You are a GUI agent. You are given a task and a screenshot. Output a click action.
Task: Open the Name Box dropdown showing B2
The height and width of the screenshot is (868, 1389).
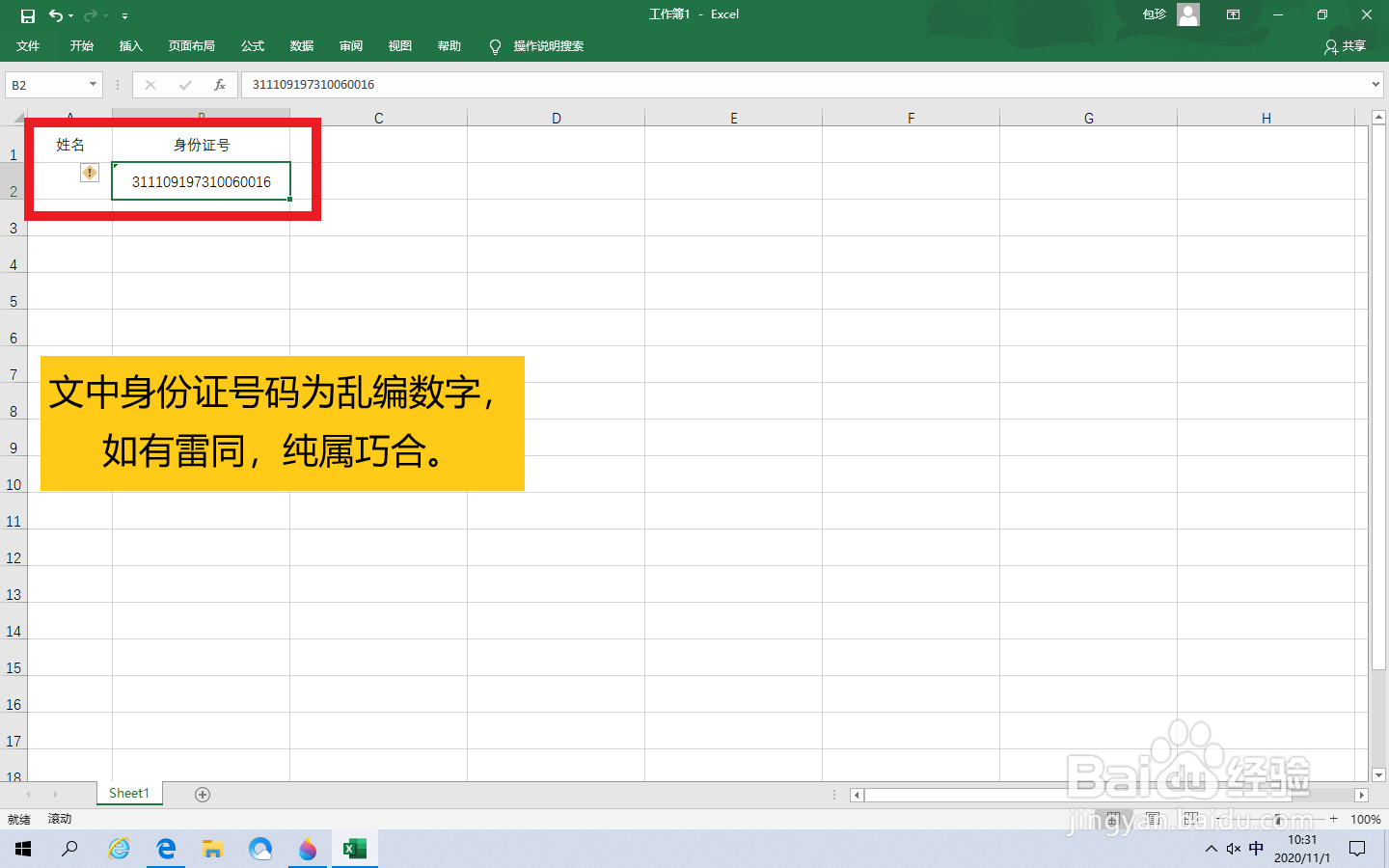[93, 84]
